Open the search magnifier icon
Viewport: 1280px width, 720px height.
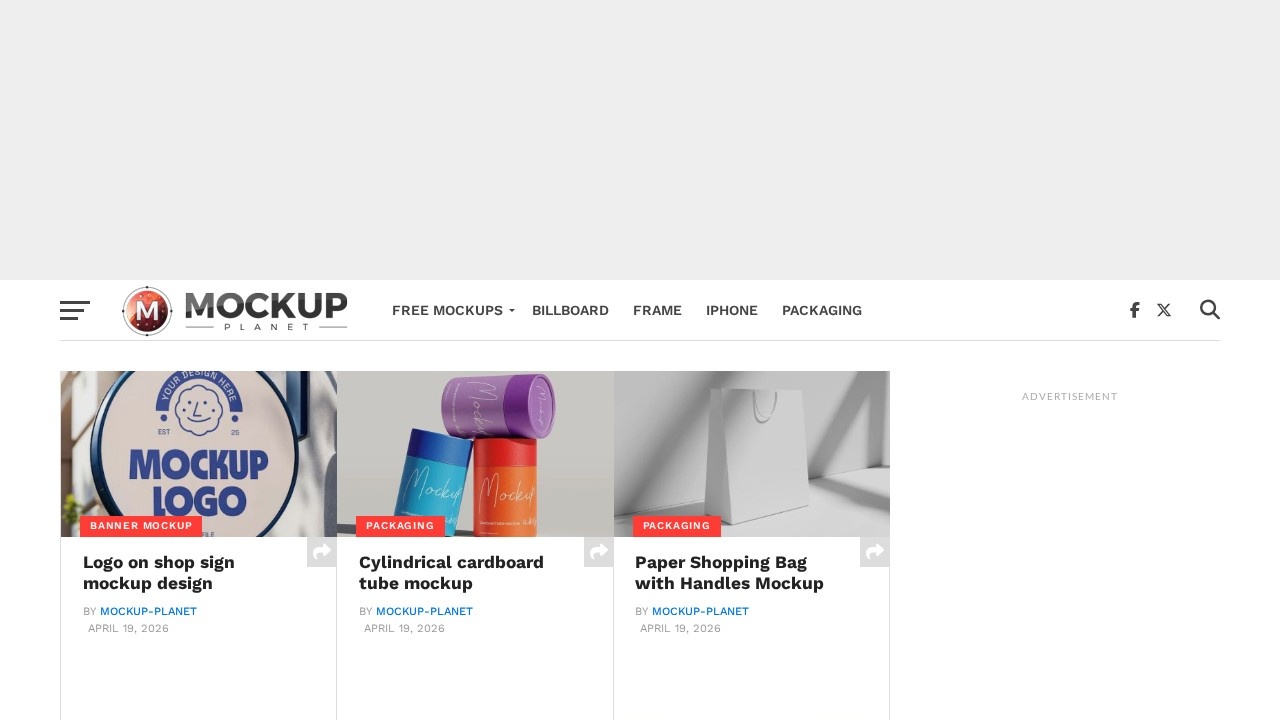pyautogui.click(x=1210, y=310)
